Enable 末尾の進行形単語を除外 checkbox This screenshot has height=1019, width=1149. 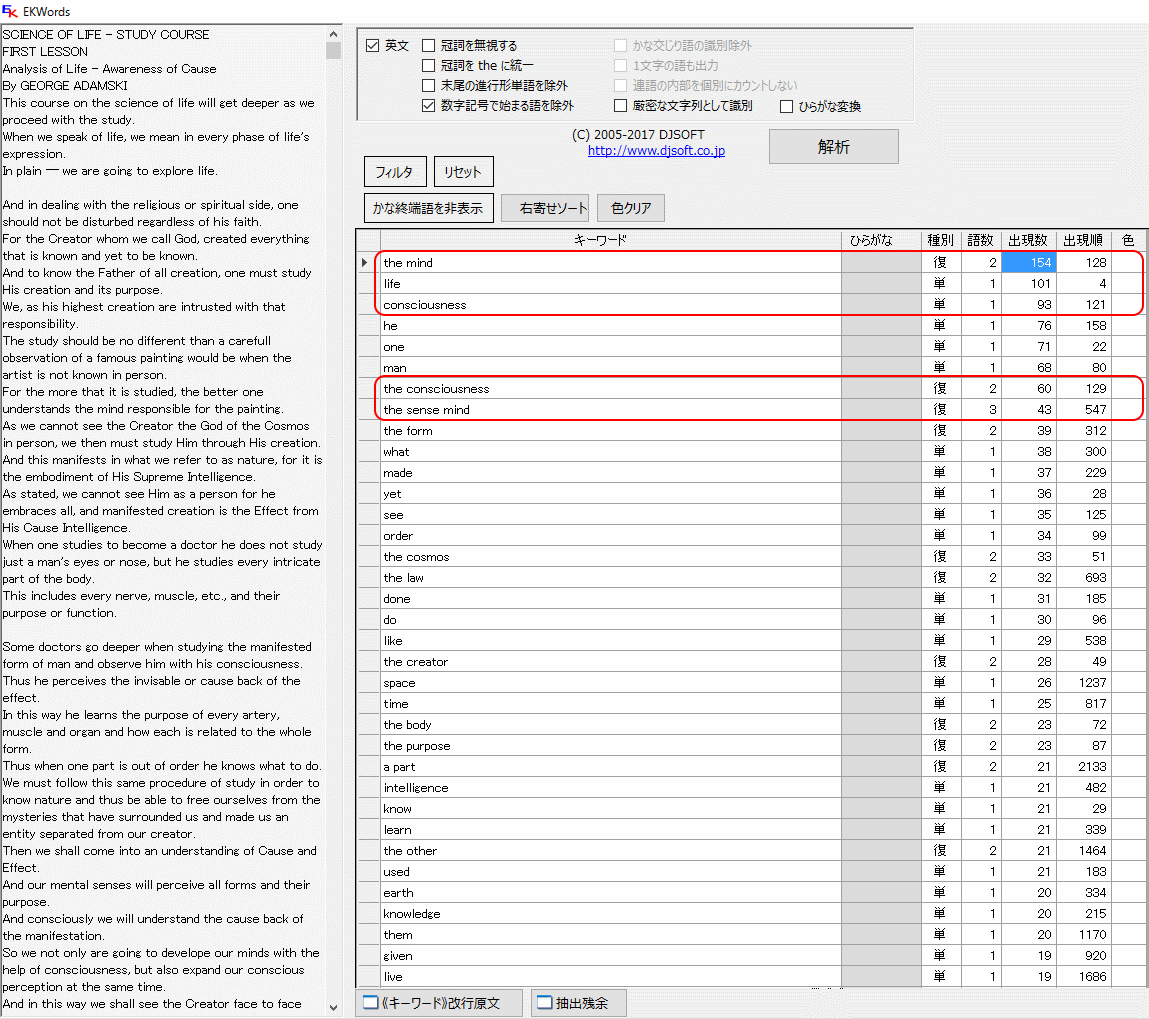(429, 86)
